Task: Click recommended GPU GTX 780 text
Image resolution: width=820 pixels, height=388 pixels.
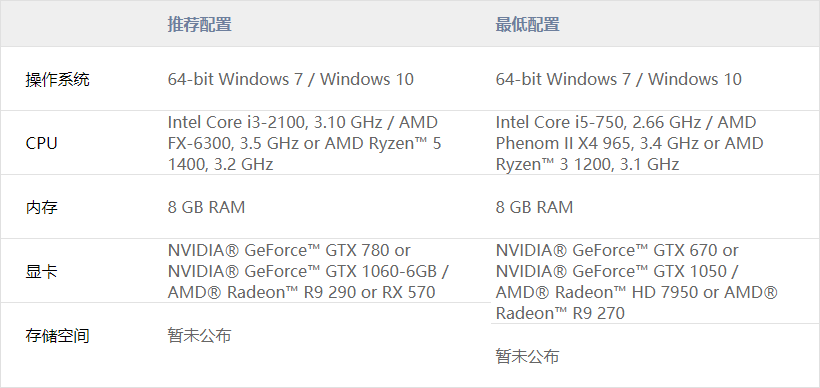Action: [x=358, y=250]
